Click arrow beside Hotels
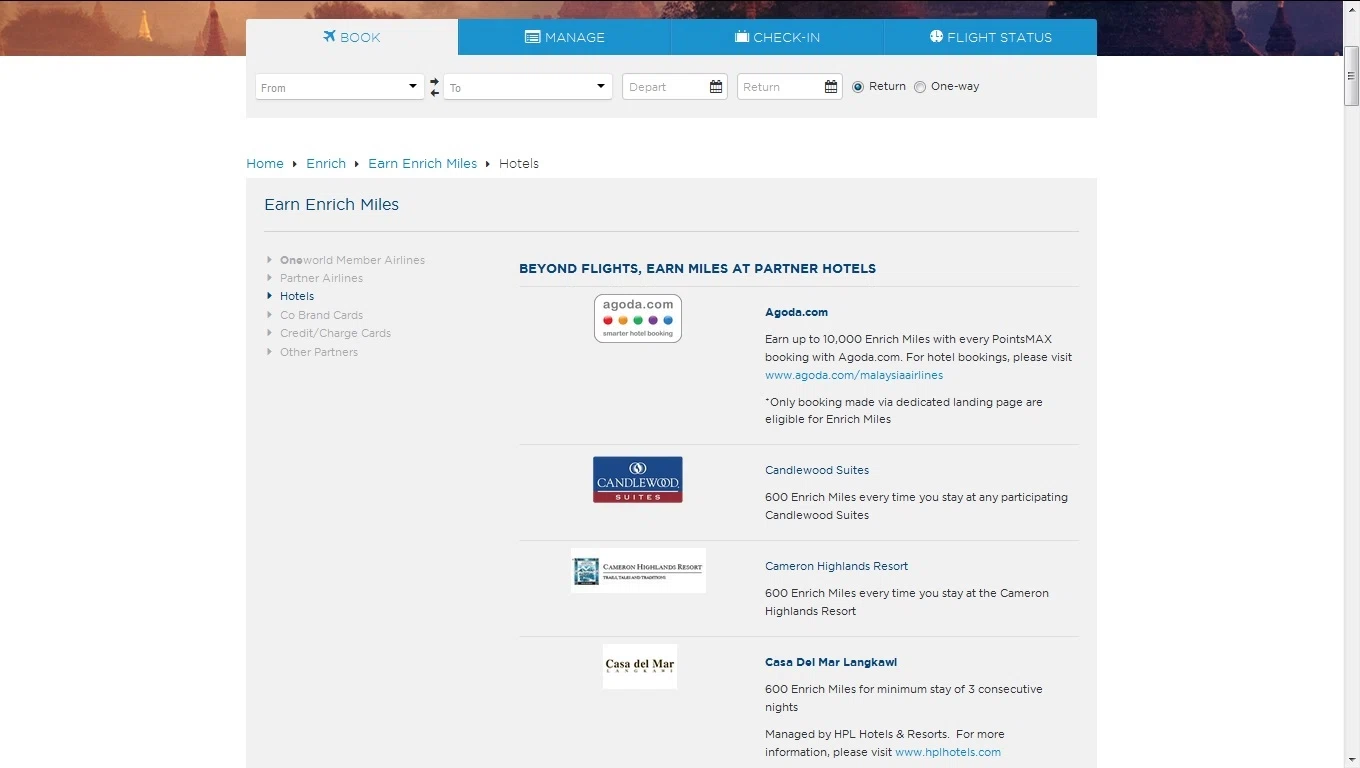The width and height of the screenshot is (1360, 768). pos(270,296)
